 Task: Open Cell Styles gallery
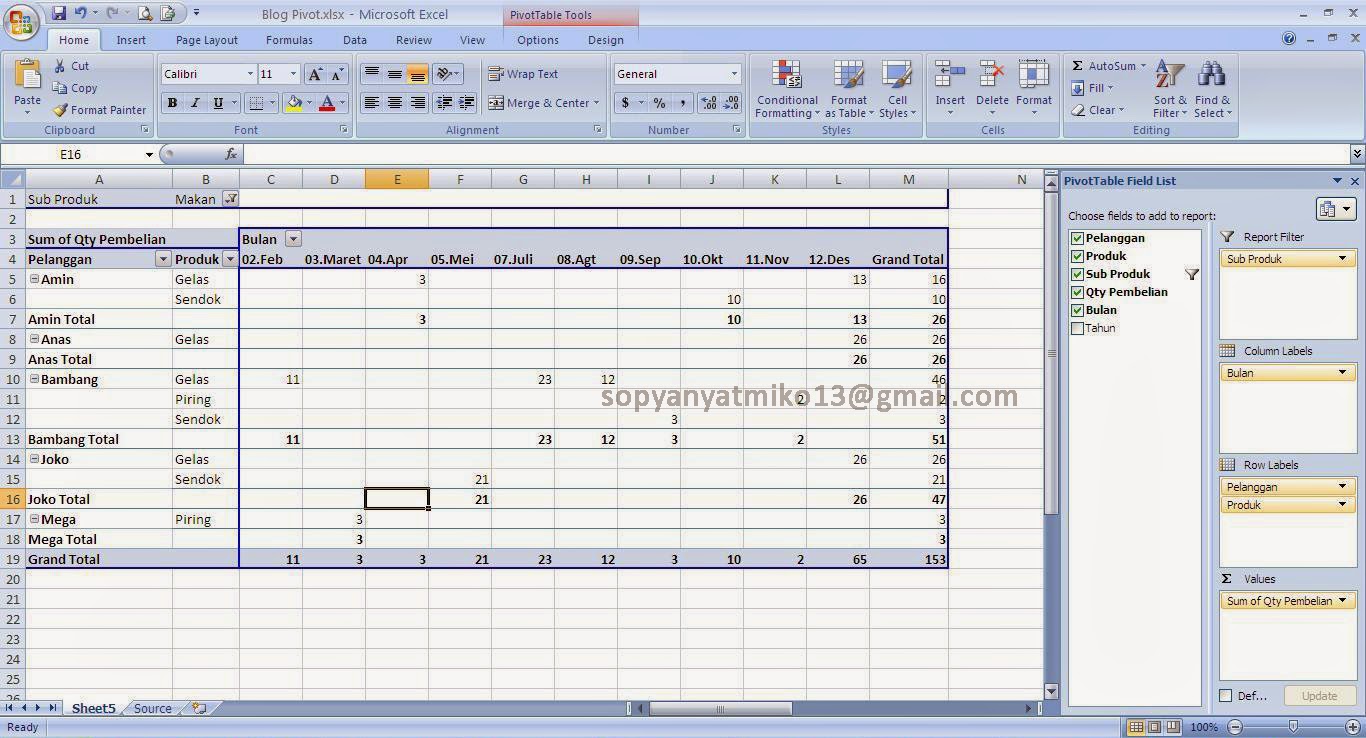[897, 90]
